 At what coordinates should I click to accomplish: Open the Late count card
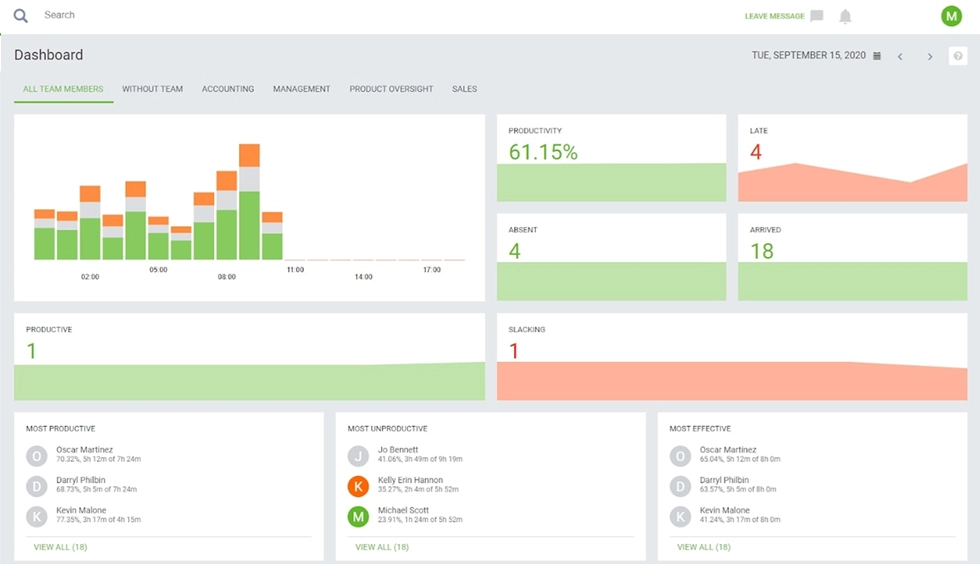[x=852, y=158]
